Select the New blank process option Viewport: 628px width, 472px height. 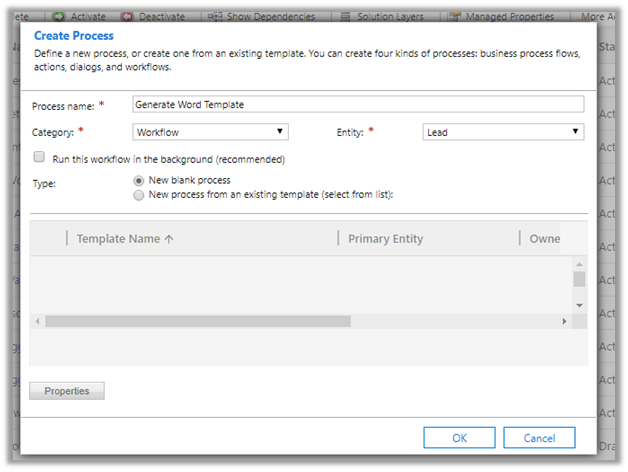pos(138,181)
